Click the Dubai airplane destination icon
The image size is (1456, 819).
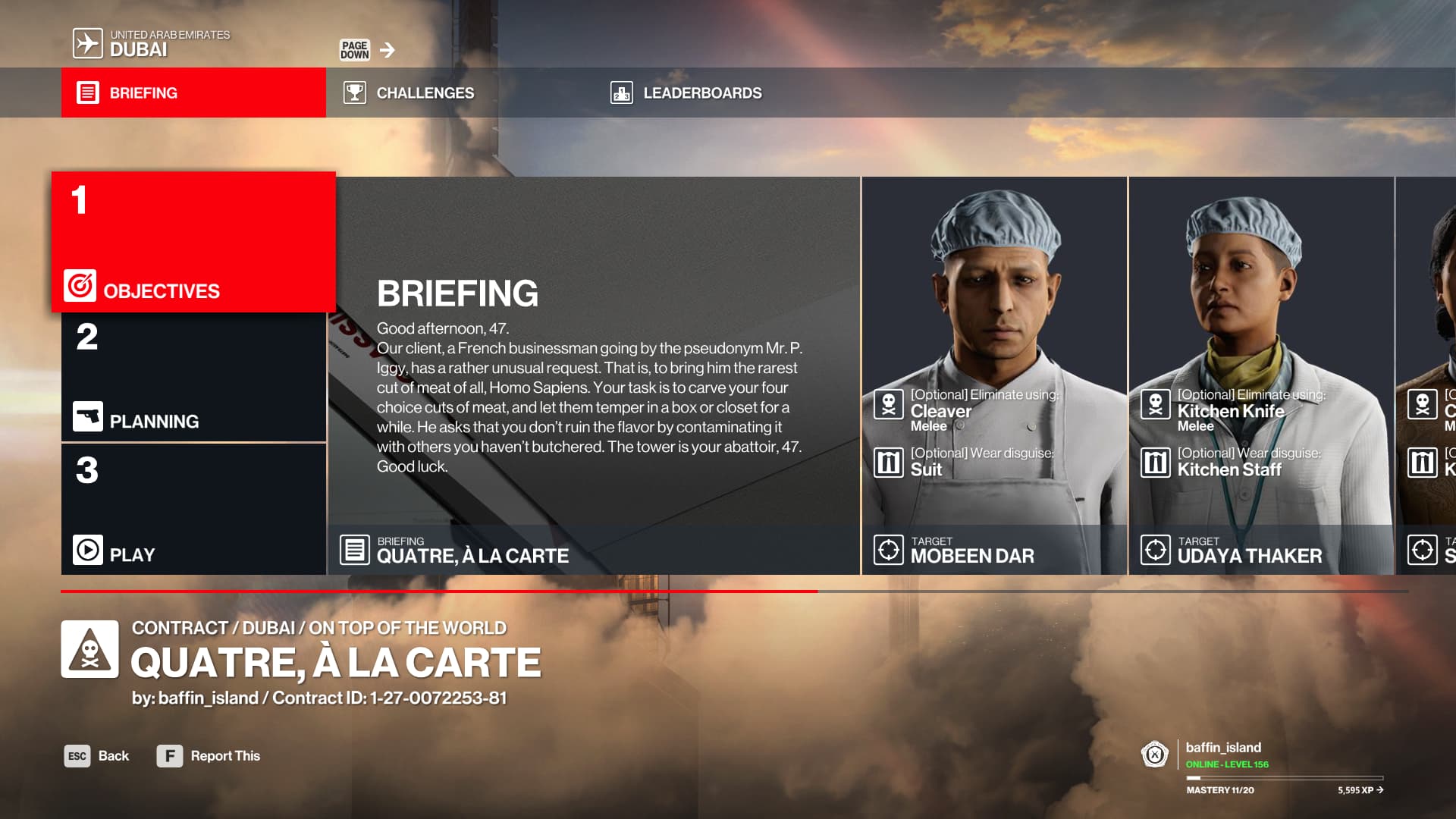tap(87, 43)
